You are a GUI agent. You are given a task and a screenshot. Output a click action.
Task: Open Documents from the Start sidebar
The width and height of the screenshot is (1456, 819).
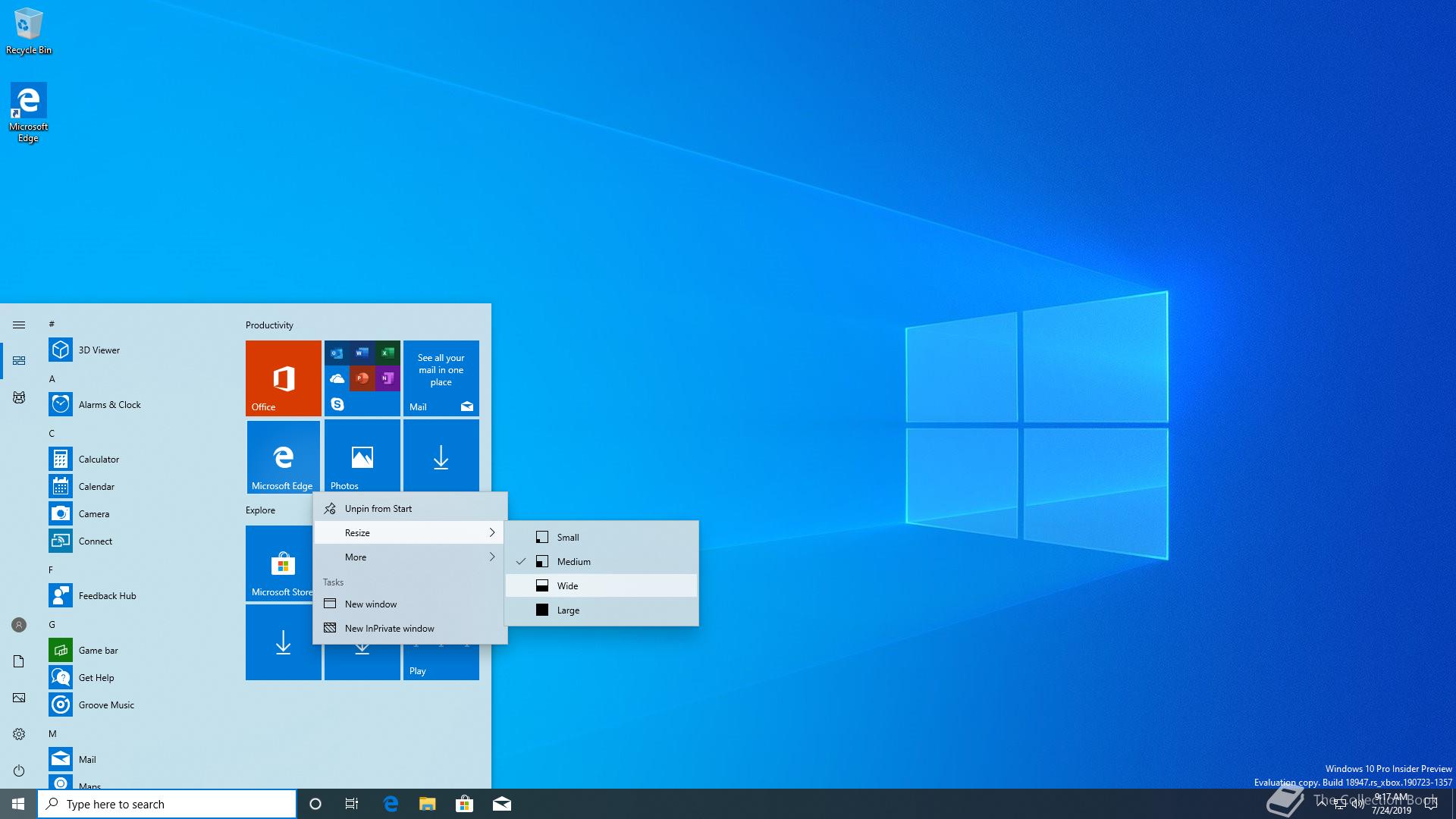(19, 661)
